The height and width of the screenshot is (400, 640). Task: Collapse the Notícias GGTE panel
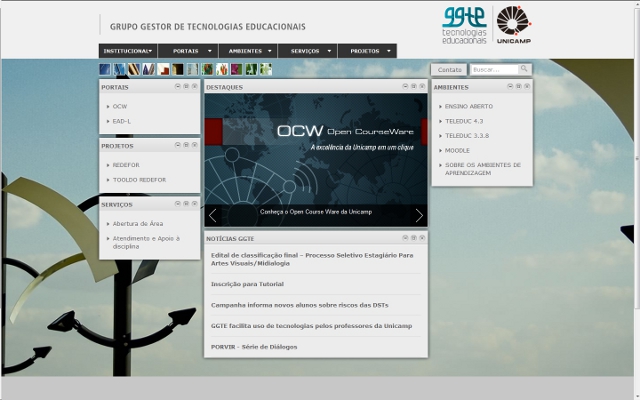click(x=405, y=238)
